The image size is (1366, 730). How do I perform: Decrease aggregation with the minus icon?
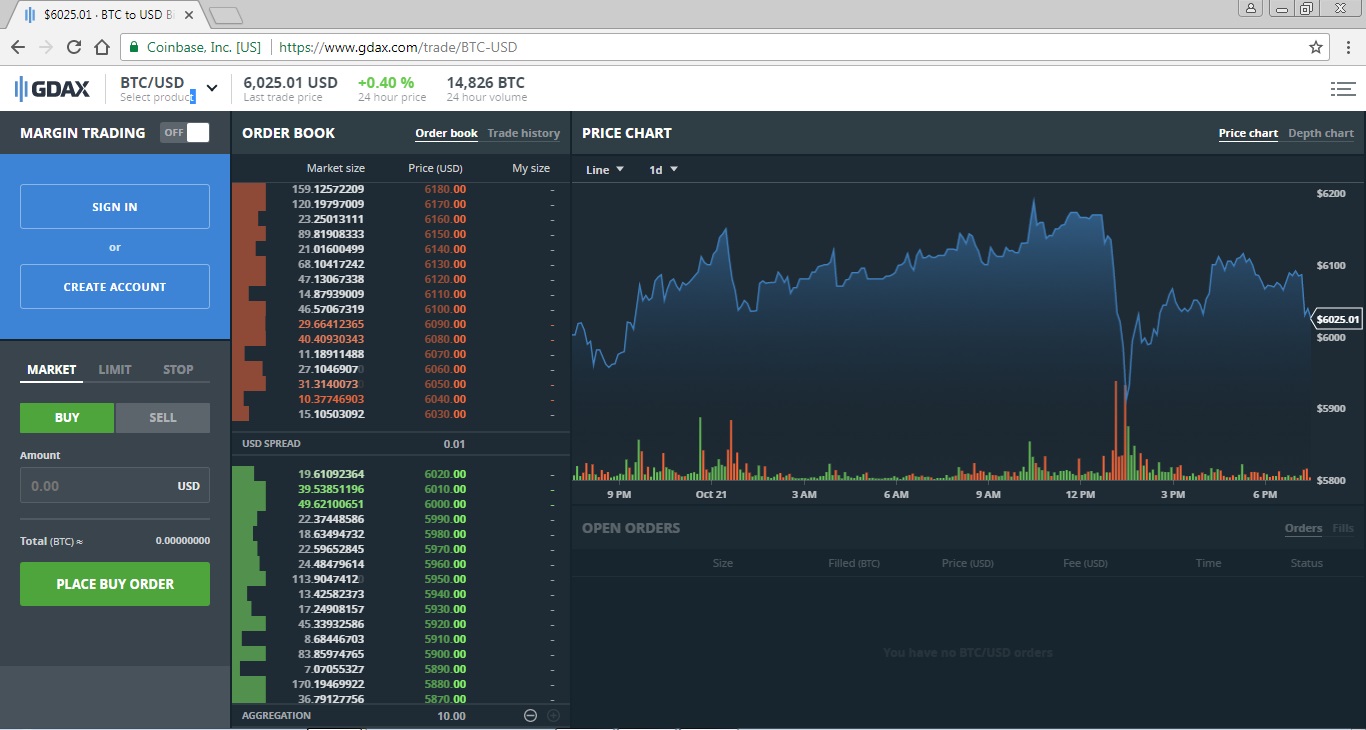click(x=531, y=715)
